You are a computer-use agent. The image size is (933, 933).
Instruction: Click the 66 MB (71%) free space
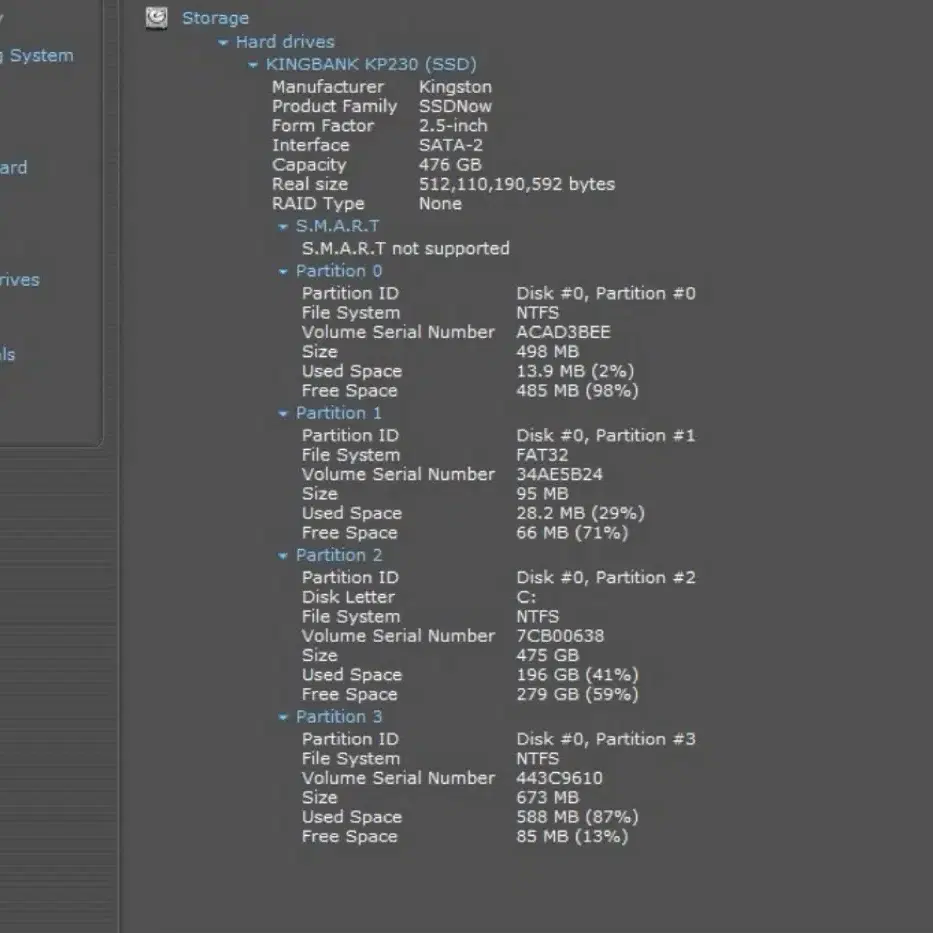pyautogui.click(x=572, y=533)
